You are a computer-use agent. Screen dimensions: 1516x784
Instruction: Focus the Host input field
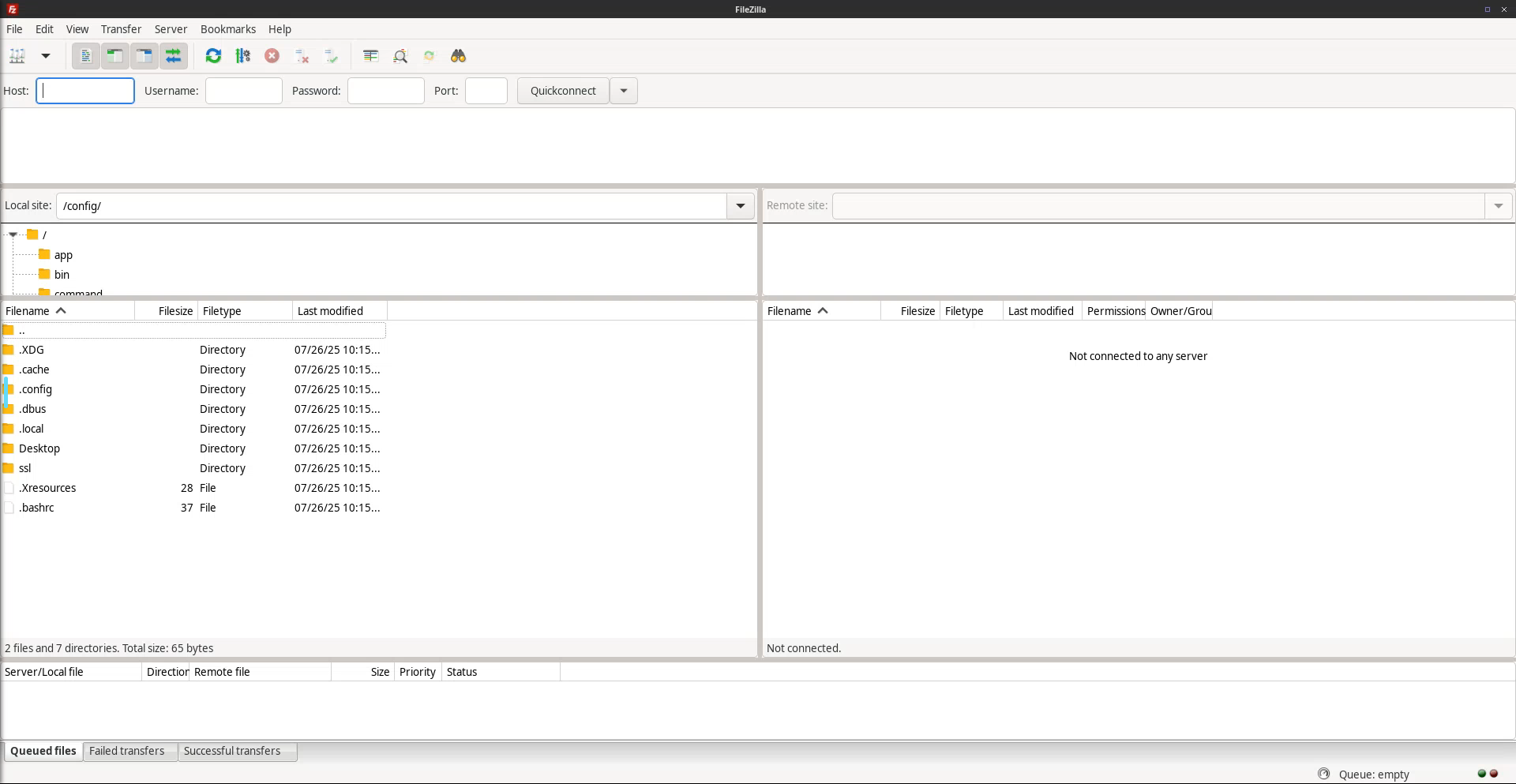tap(85, 91)
